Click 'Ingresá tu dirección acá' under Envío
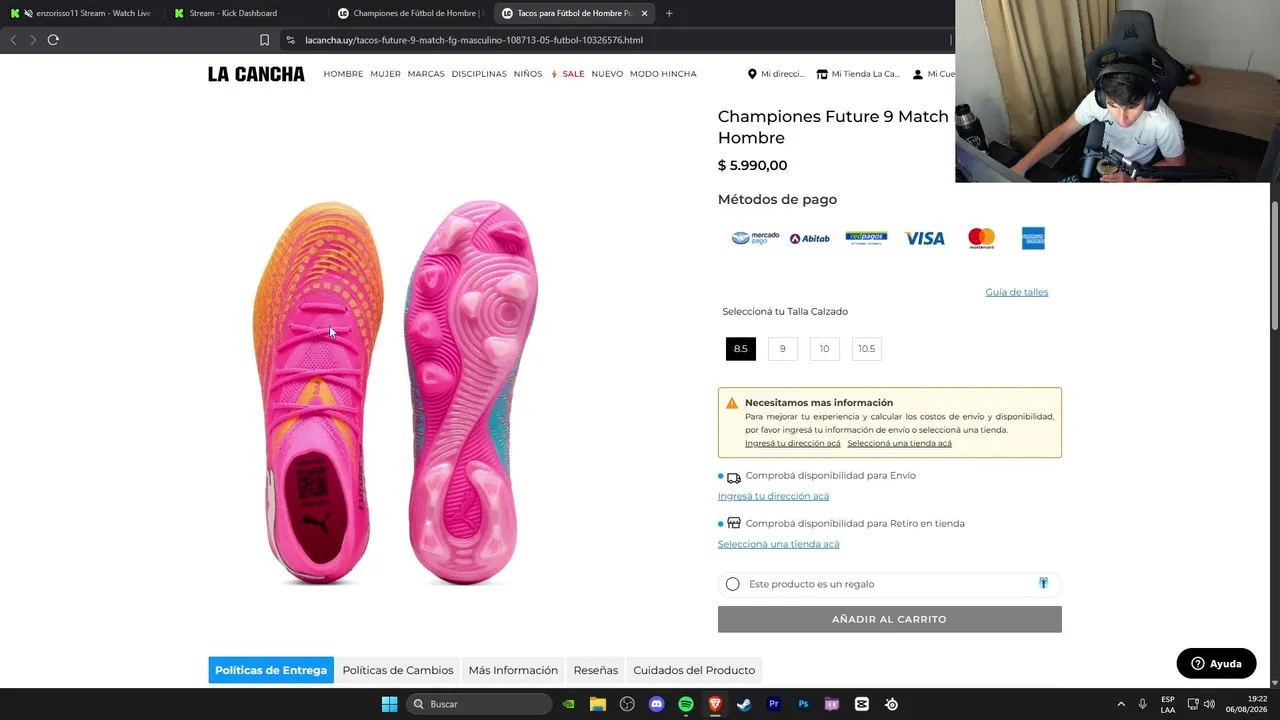This screenshot has width=1280, height=720. pyautogui.click(x=773, y=496)
